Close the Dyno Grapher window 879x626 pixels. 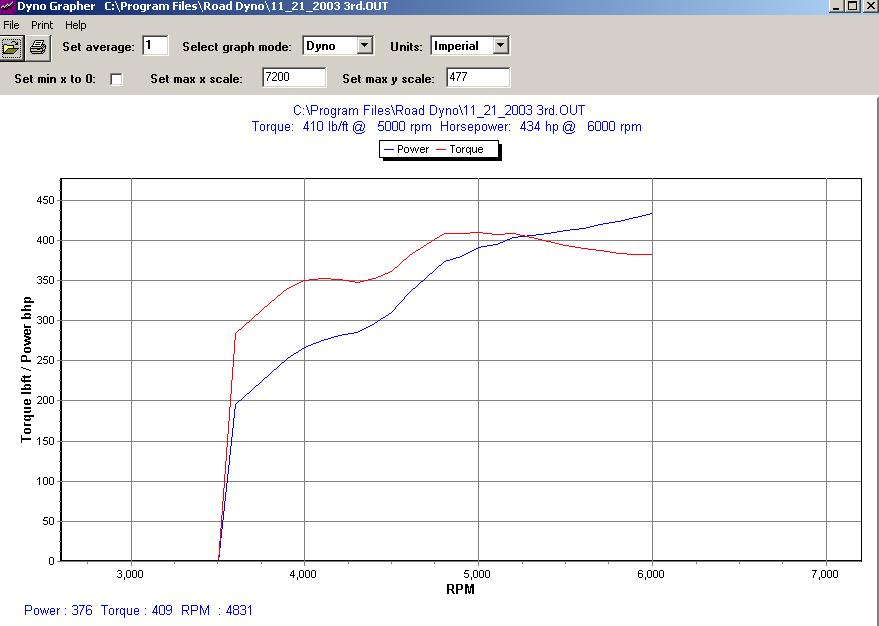tap(868, 6)
